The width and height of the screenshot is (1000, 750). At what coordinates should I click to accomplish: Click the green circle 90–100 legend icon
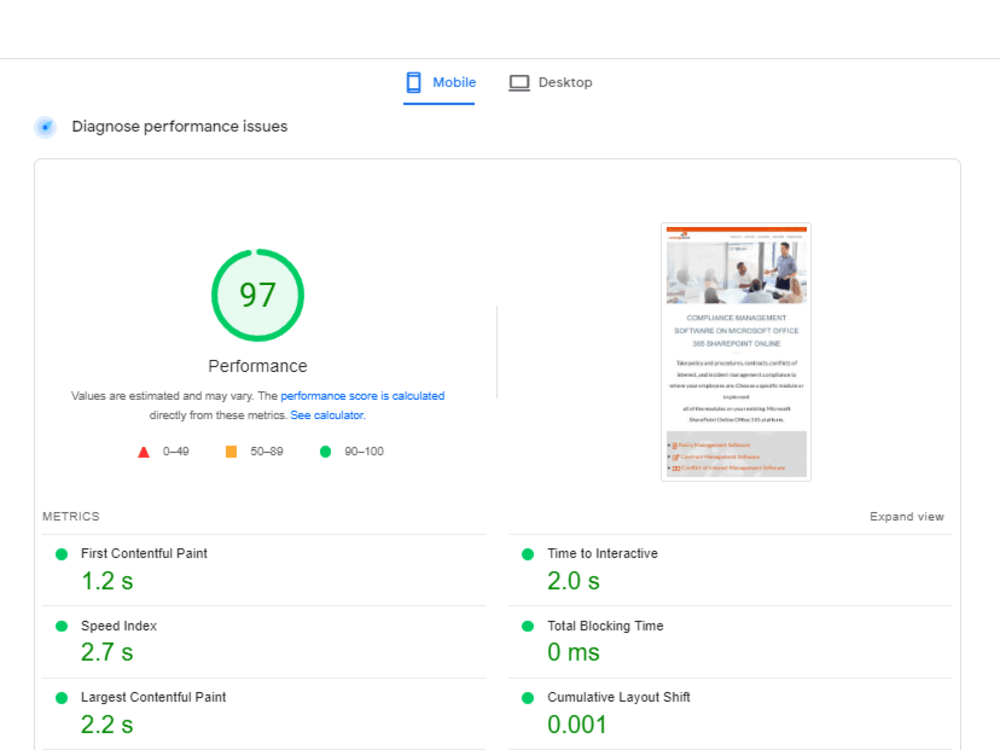pyautogui.click(x=325, y=452)
